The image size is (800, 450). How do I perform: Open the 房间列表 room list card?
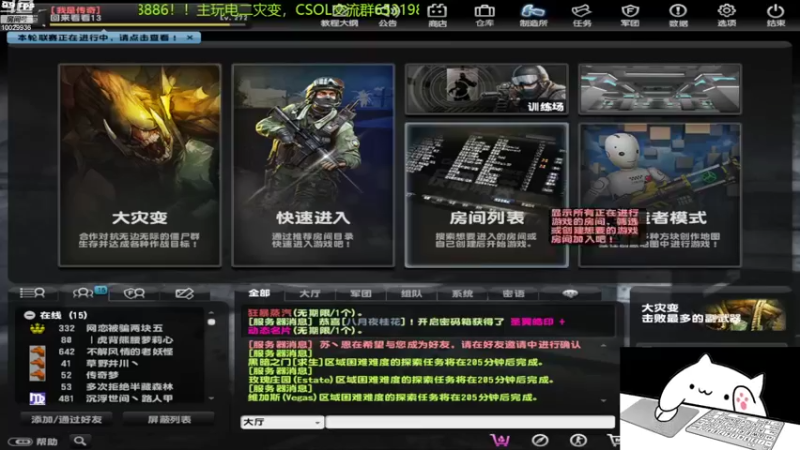click(x=486, y=194)
